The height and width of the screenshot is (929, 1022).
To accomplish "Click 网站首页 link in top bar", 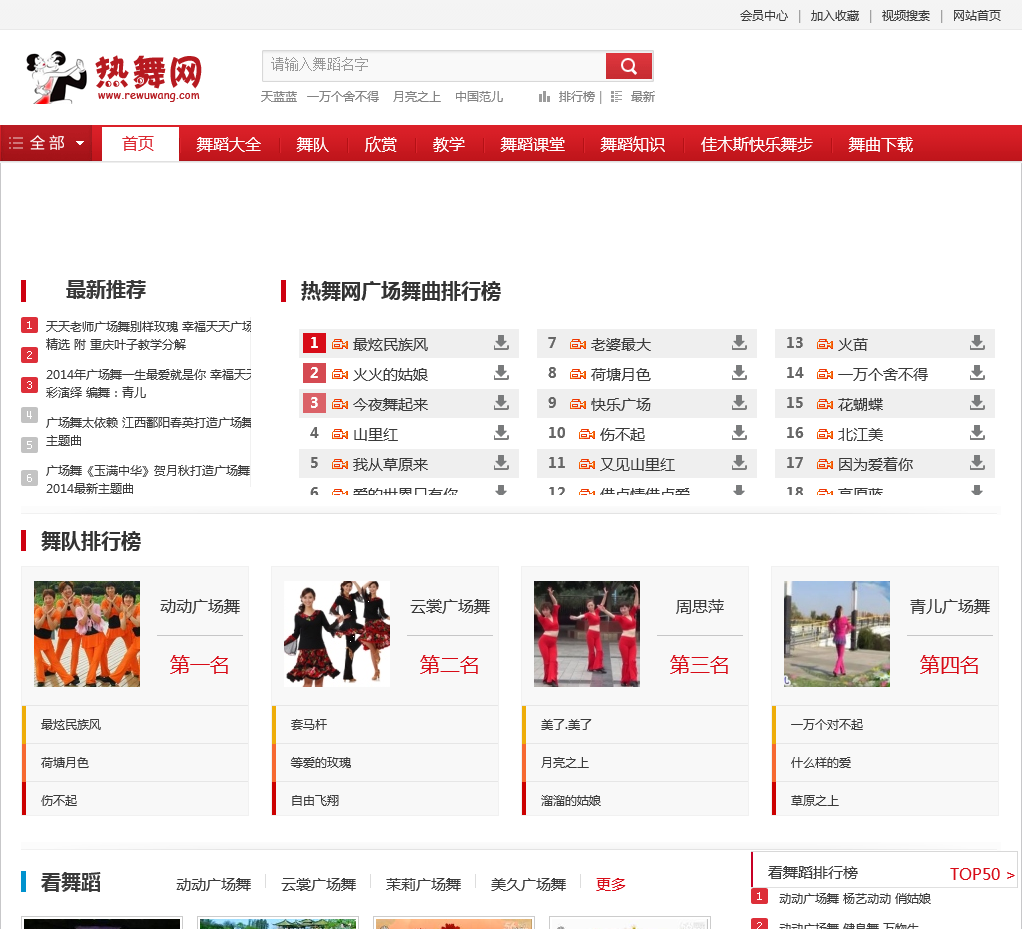I will point(976,16).
